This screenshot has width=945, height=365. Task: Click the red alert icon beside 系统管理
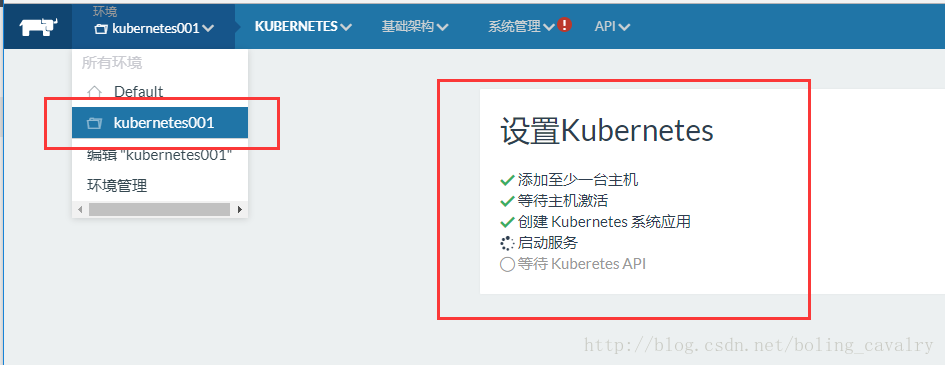pos(564,25)
